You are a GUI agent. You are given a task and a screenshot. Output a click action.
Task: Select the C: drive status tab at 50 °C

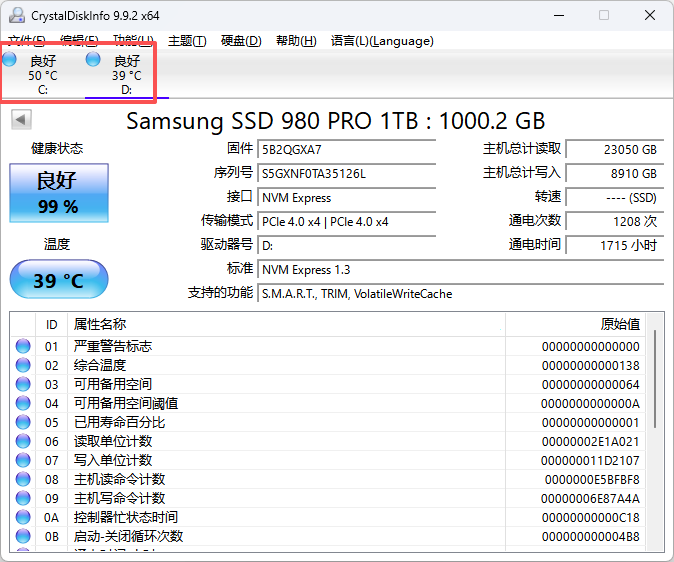click(43, 74)
